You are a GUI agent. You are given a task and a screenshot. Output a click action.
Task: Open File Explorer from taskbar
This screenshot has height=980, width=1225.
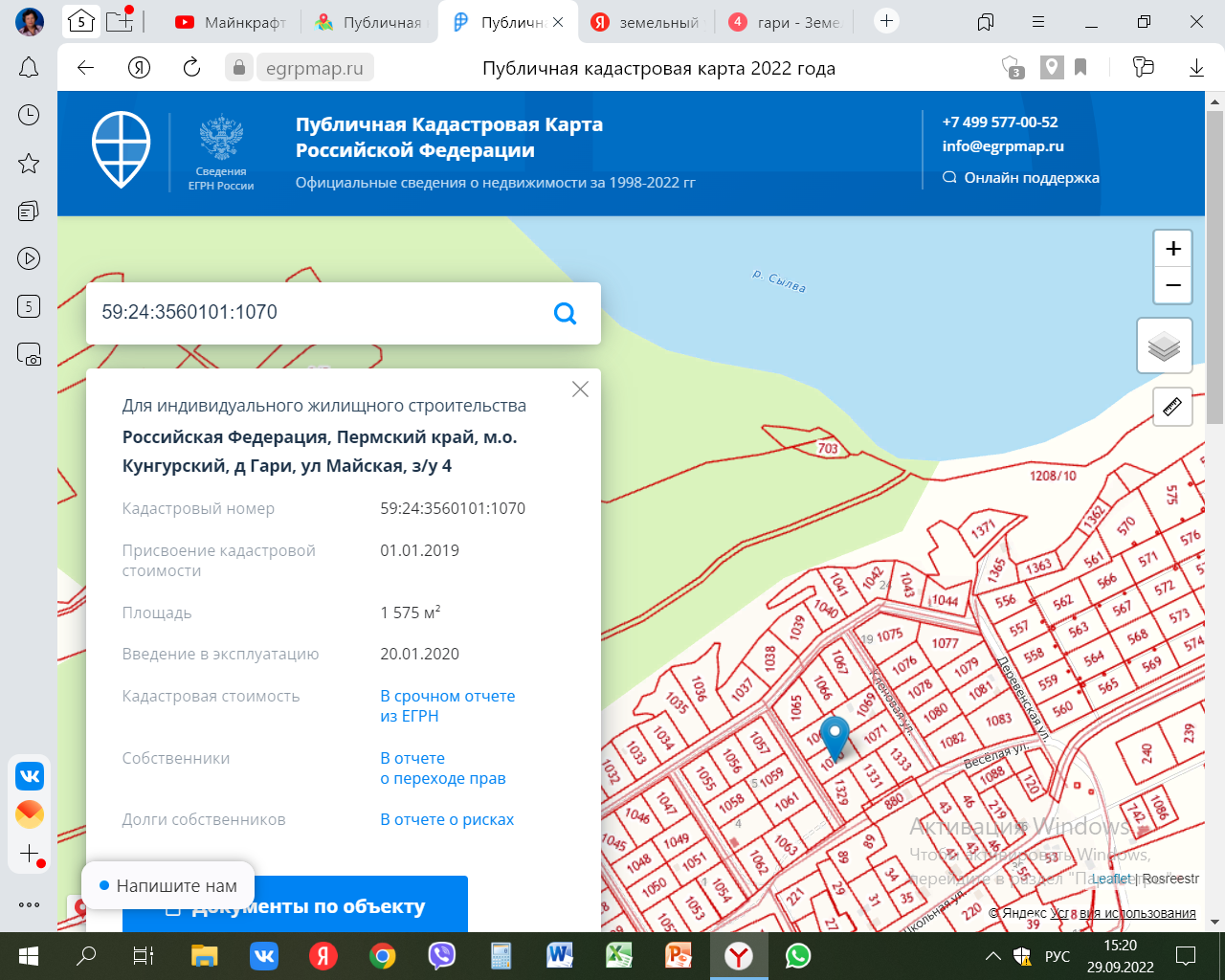204,956
